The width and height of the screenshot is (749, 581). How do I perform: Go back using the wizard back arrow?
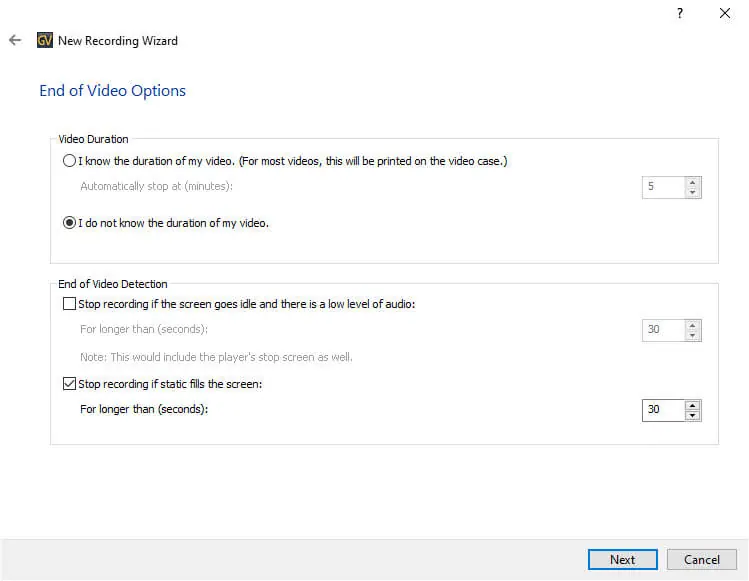click(15, 40)
